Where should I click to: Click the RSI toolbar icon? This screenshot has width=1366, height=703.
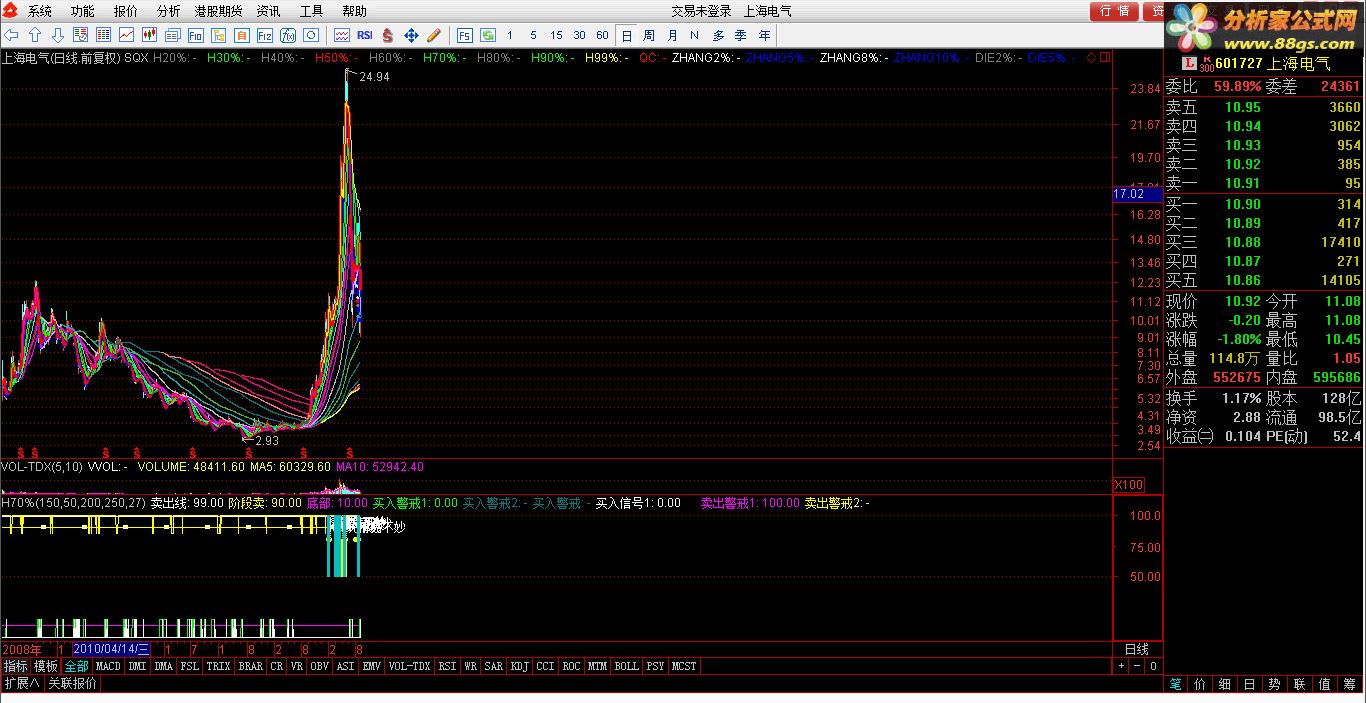365,35
